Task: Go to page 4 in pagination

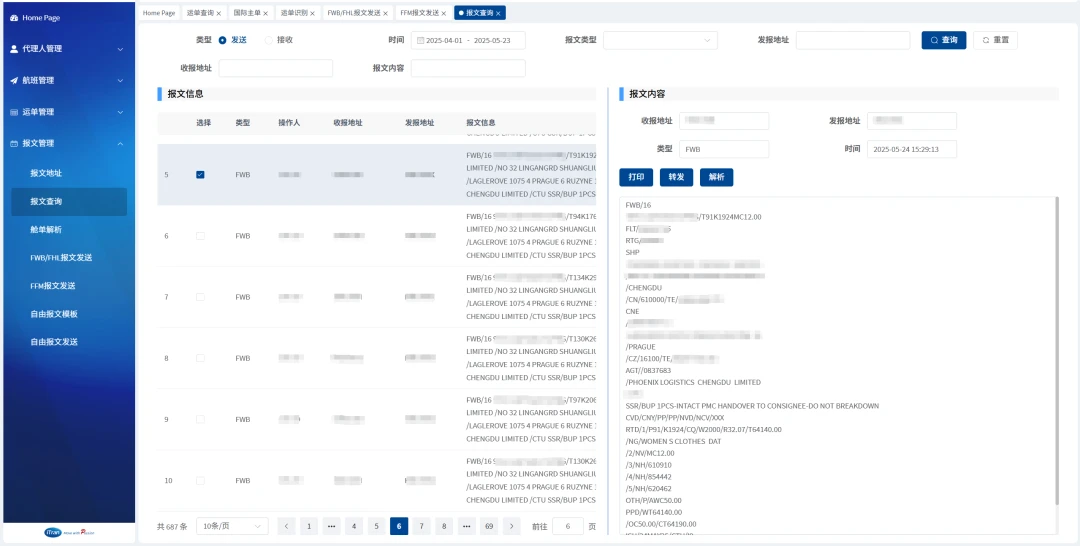Action: [354, 526]
